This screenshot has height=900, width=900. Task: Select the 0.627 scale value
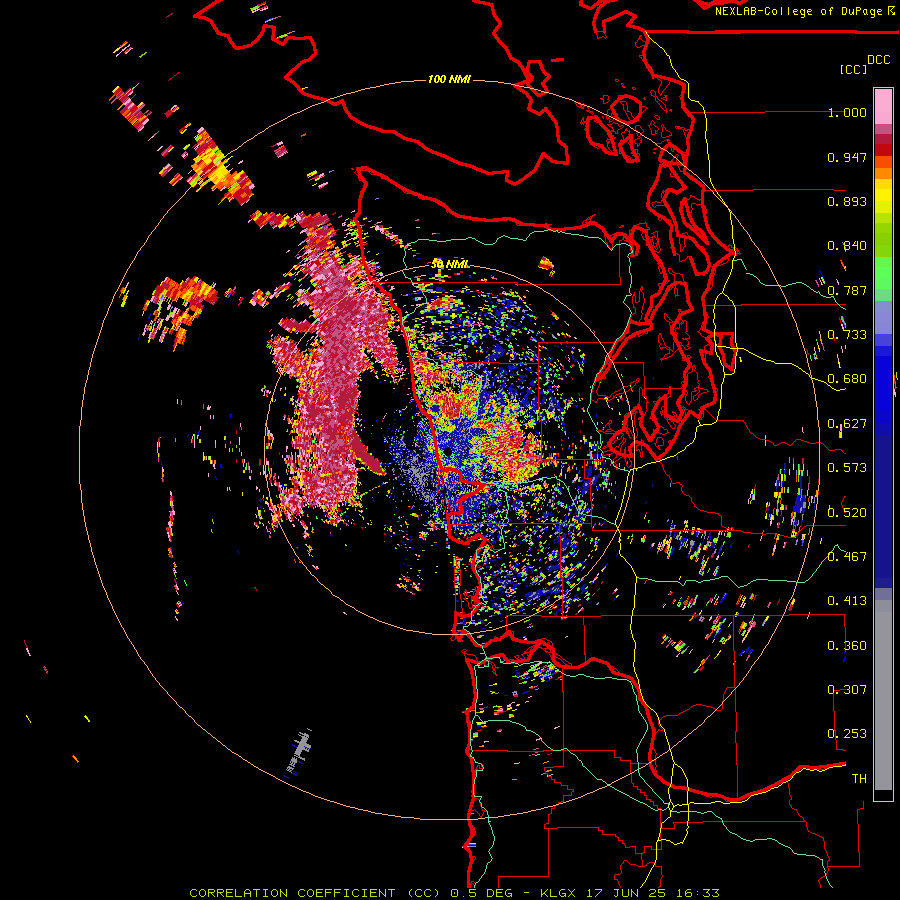(x=847, y=424)
